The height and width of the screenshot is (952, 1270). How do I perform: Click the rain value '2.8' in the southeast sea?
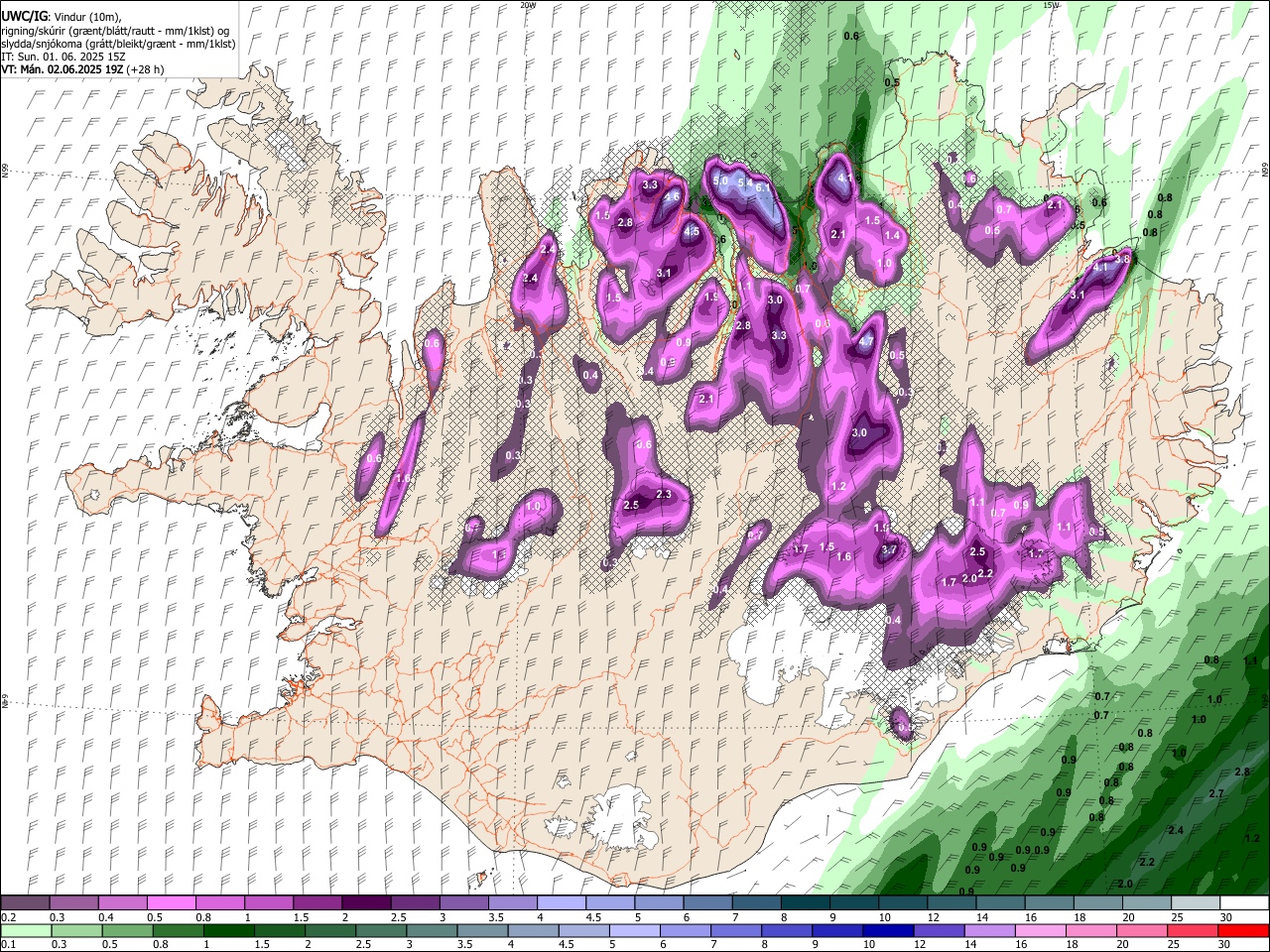[1241, 772]
